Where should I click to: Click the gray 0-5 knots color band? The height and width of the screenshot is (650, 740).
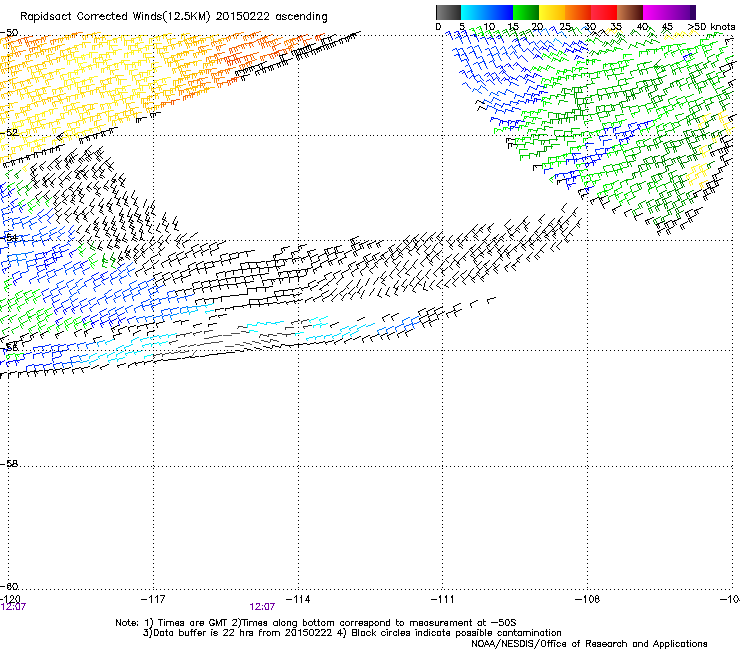point(448,12)
